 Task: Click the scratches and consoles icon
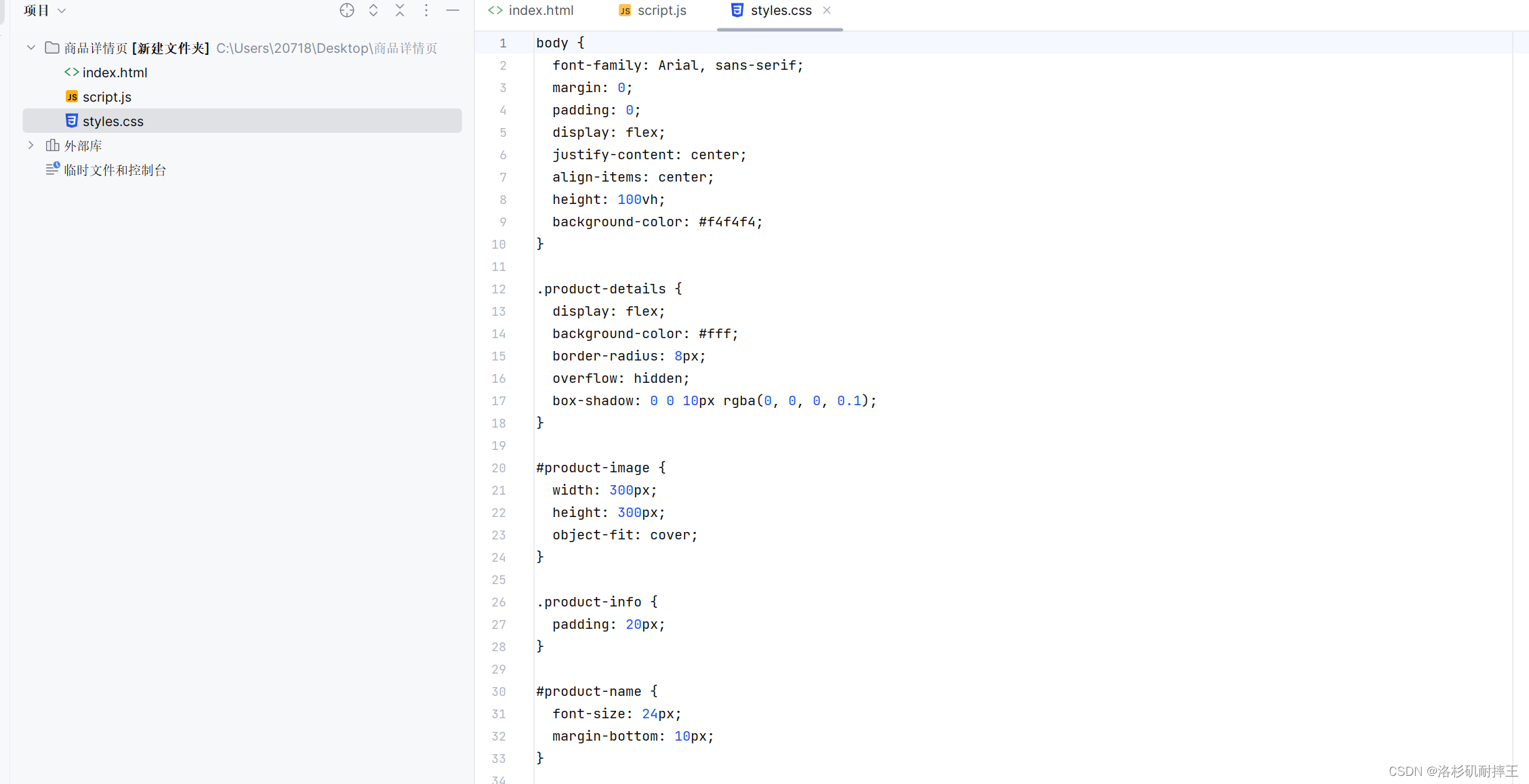coord(52,169)
